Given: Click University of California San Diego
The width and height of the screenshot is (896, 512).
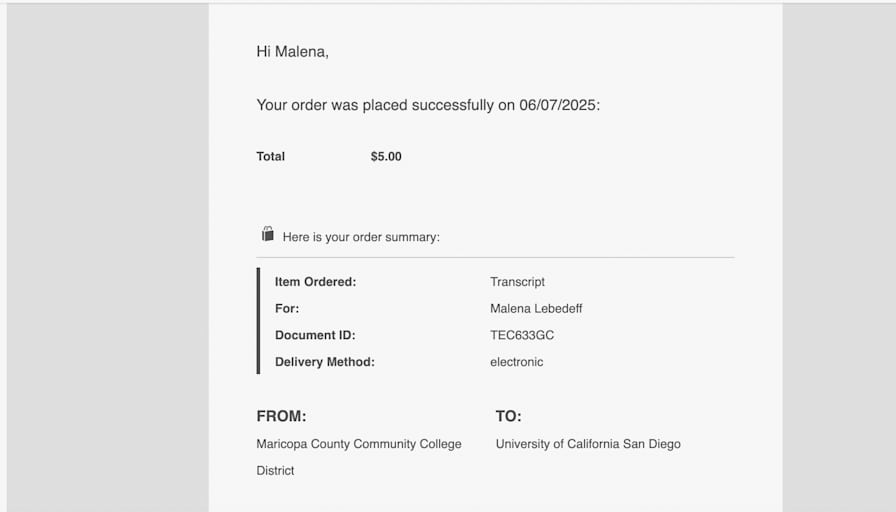Looking at the screenshot, I should coord(588,444).
